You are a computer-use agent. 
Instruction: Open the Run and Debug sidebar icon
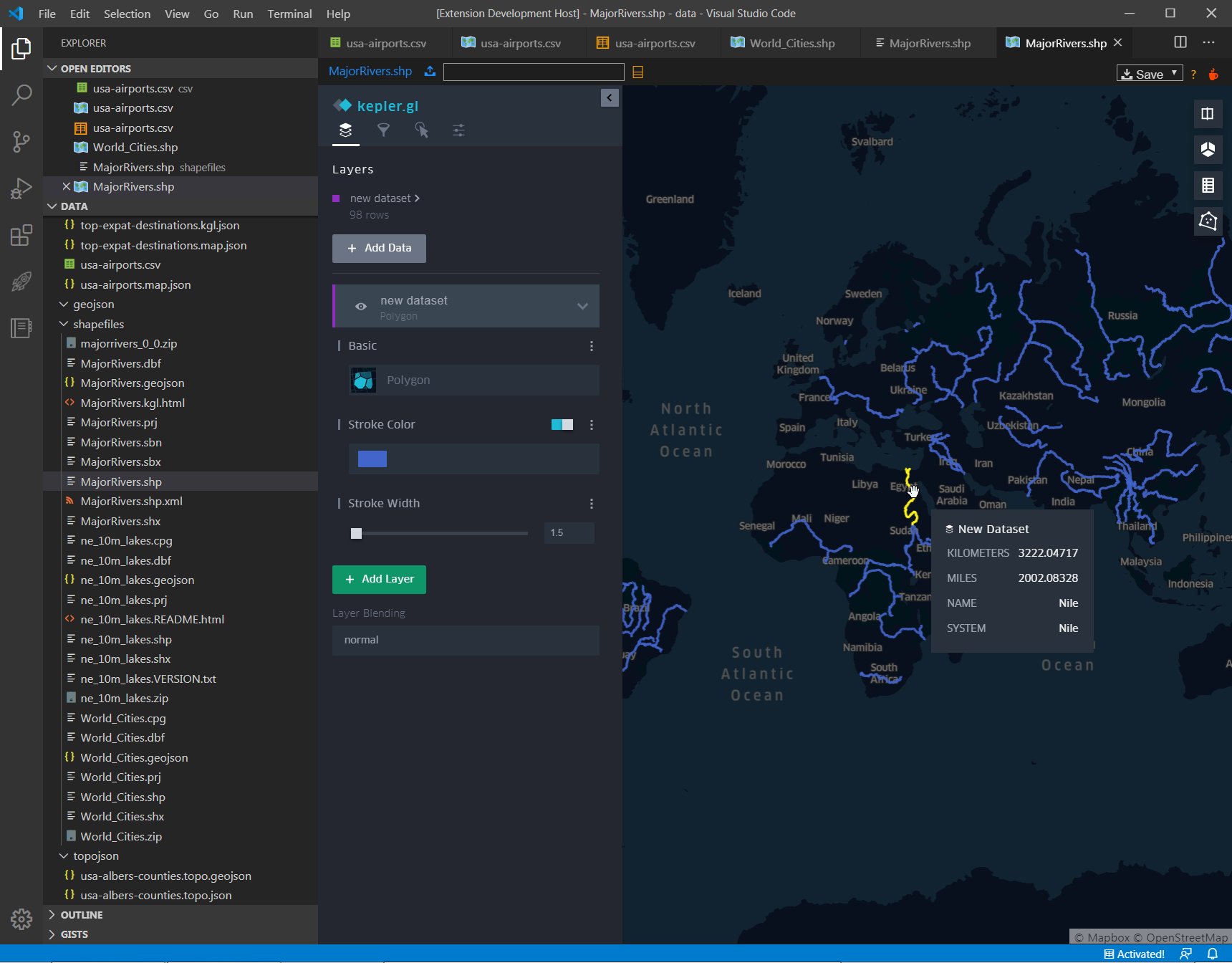21,188
